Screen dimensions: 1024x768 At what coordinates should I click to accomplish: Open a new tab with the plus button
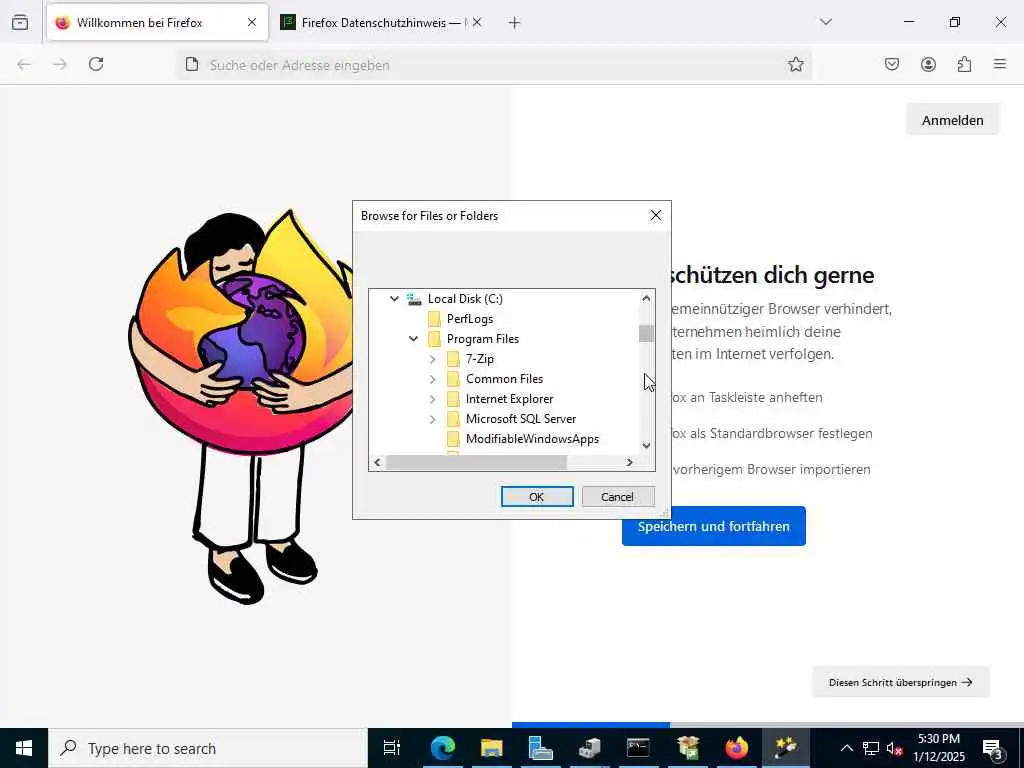515,23
